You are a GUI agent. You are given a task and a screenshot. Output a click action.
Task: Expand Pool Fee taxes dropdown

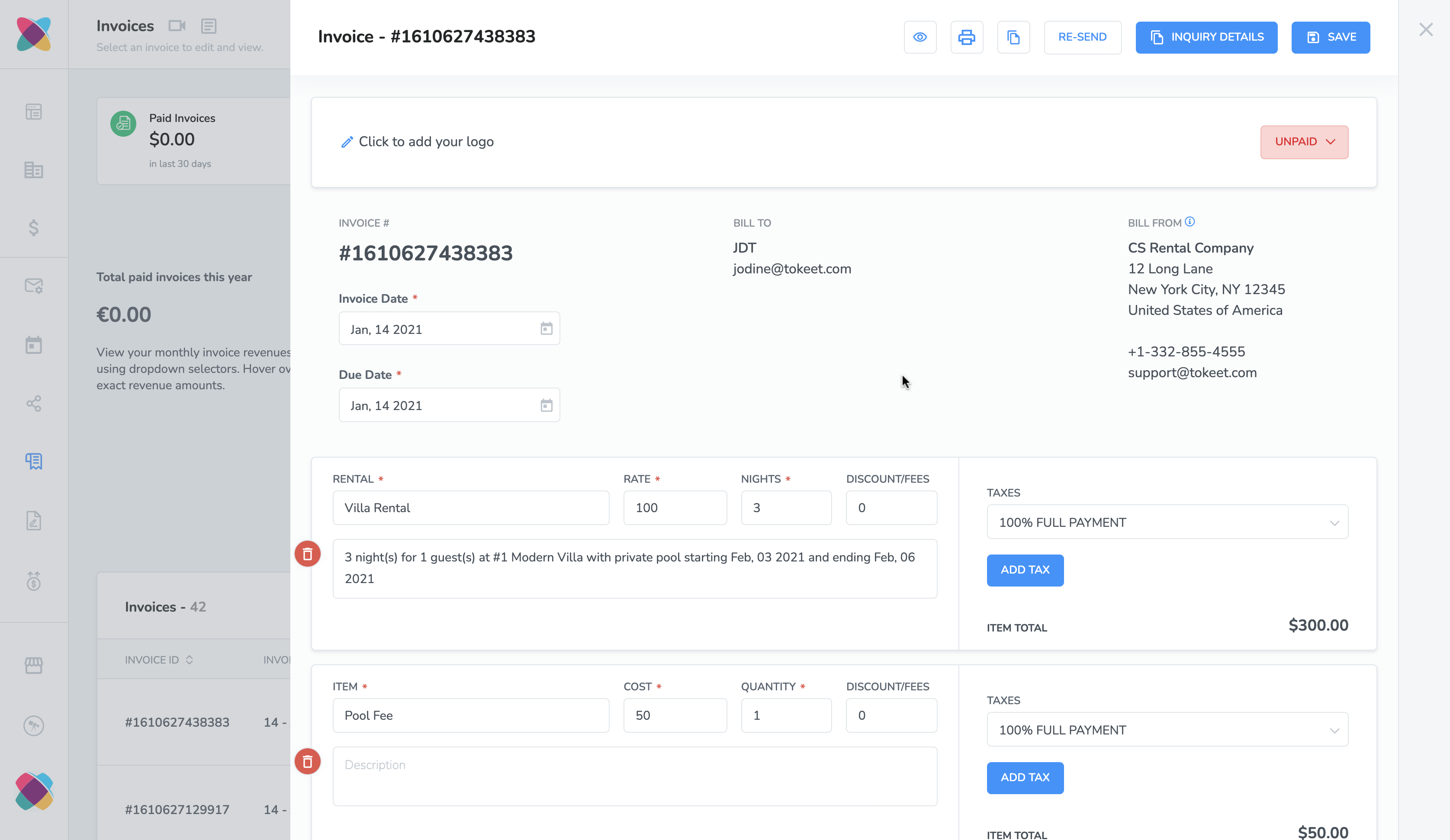point(1166,730)
